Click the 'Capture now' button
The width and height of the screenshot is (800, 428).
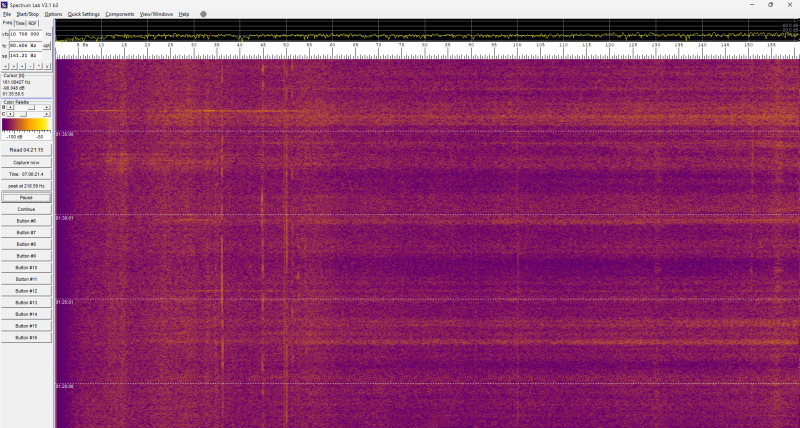26,162
